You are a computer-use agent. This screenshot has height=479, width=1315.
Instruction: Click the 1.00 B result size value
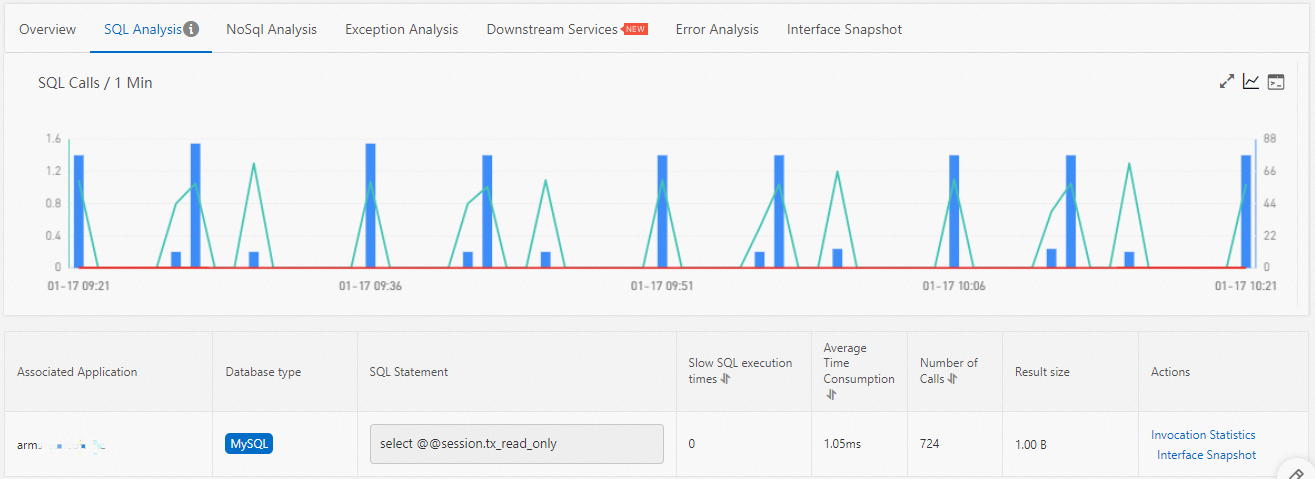[1031, 444]
